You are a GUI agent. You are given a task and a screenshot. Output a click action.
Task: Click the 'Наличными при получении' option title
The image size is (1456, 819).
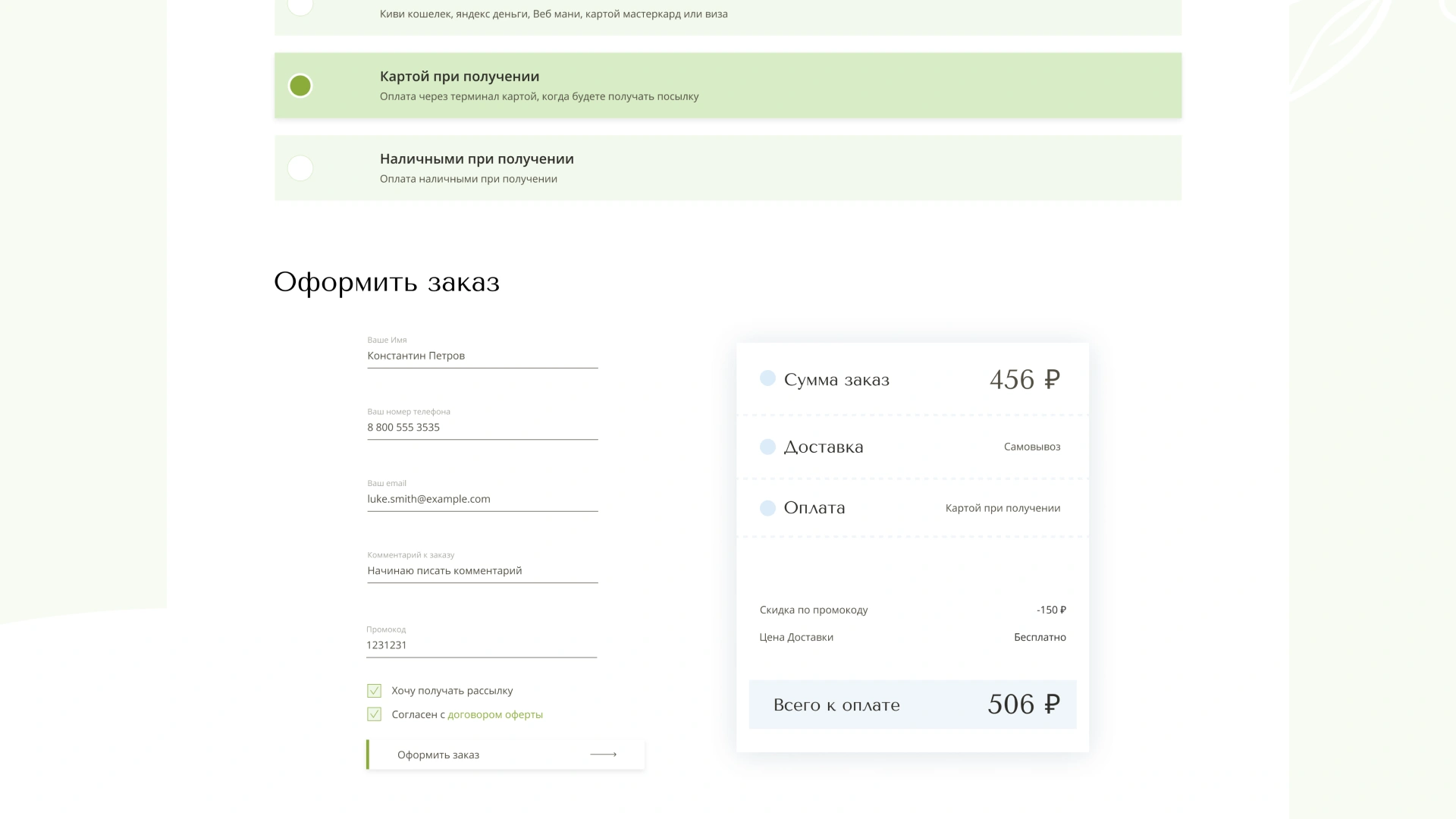[x=476, y=159]
